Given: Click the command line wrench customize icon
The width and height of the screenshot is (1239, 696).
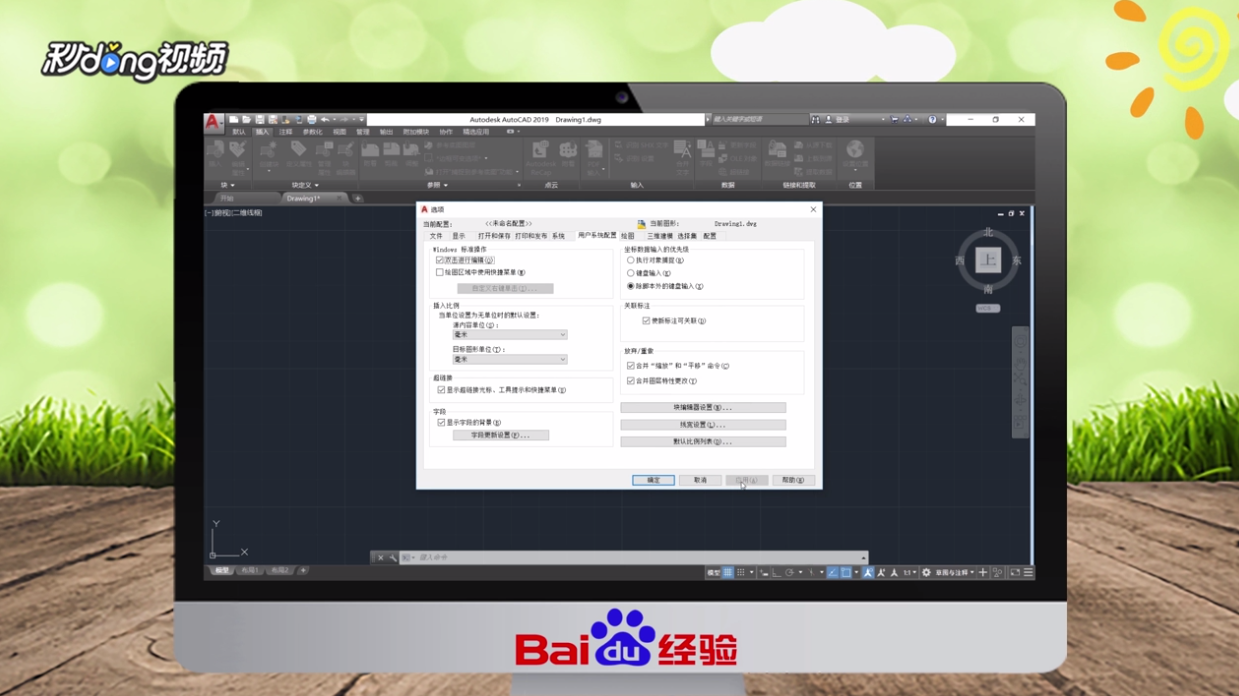Looking at the screenshot, I should (393, 558).
